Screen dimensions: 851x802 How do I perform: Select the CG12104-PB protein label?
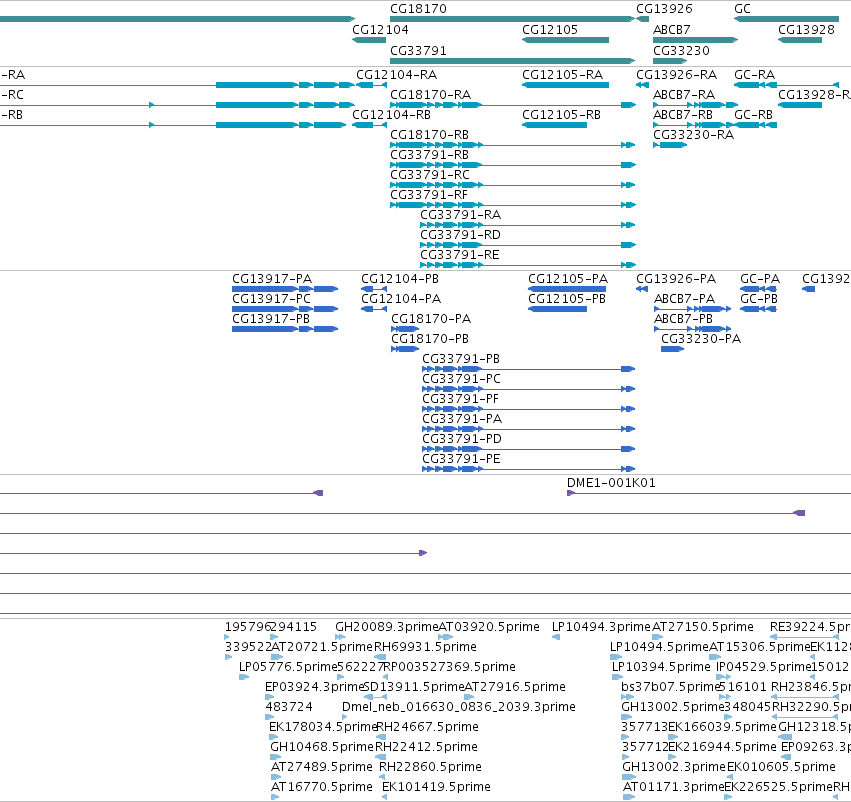click(400, 279)
